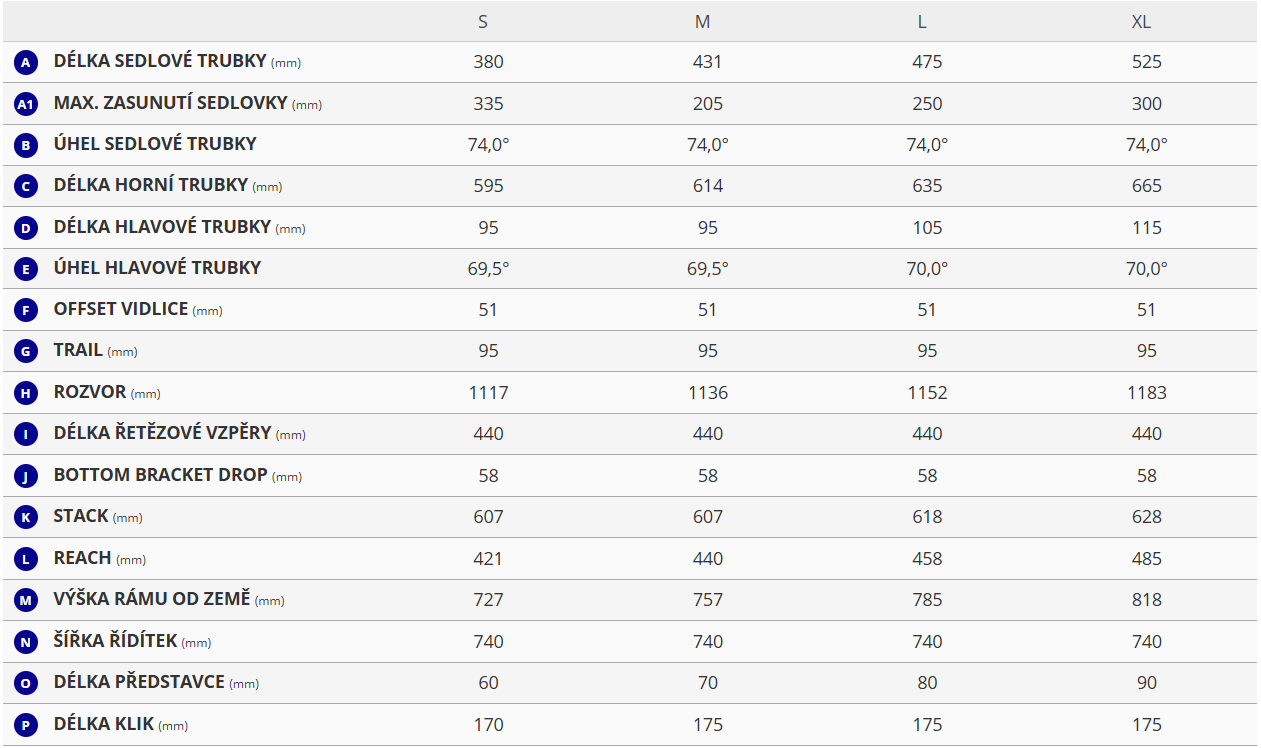Screen dimensions: 1261x748
Task: Select the K icon beside Stack
Action: point(26,517)
